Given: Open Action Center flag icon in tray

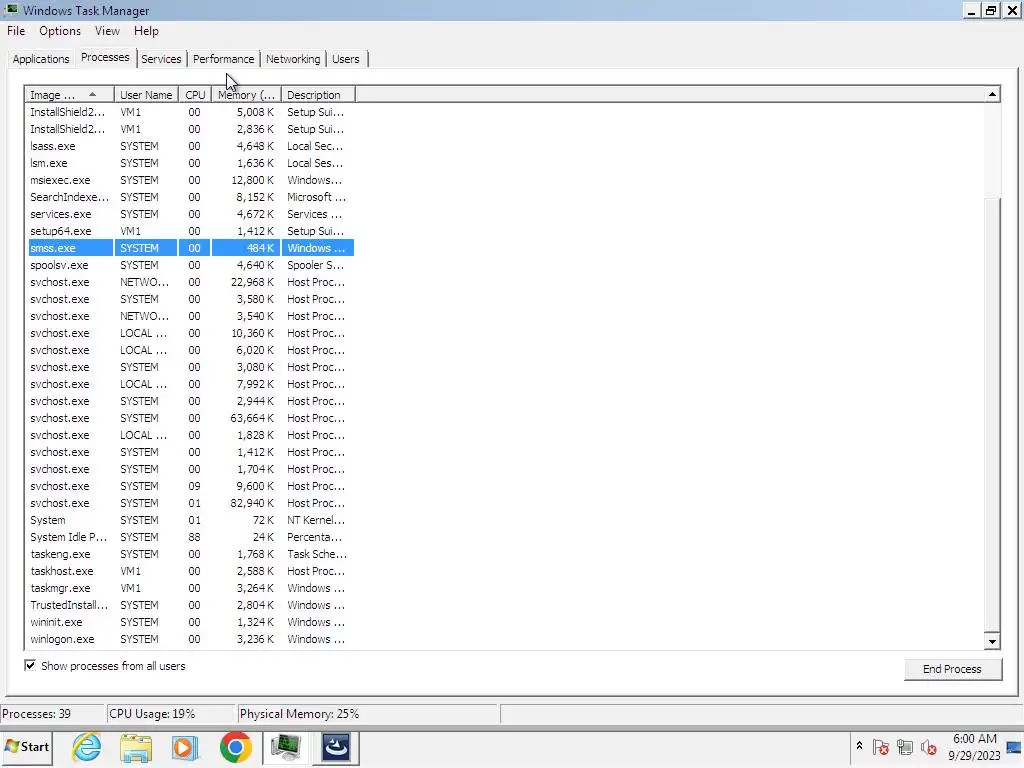Looking at the screenshot, I should [880, 746].
